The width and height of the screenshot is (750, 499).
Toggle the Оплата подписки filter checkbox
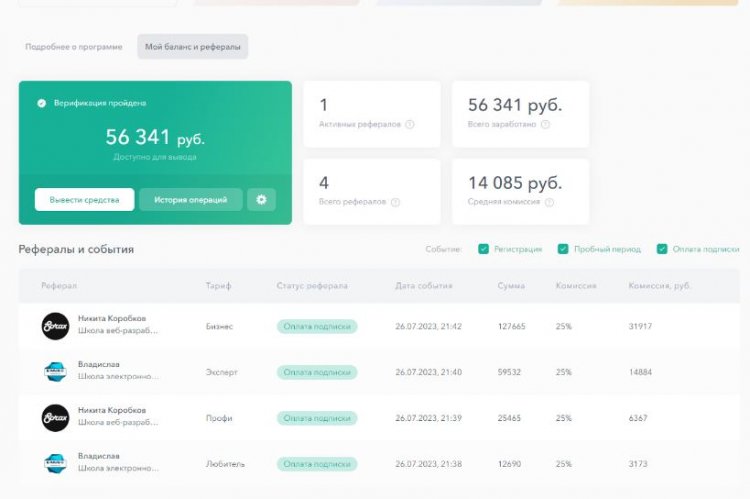(662, 249)
